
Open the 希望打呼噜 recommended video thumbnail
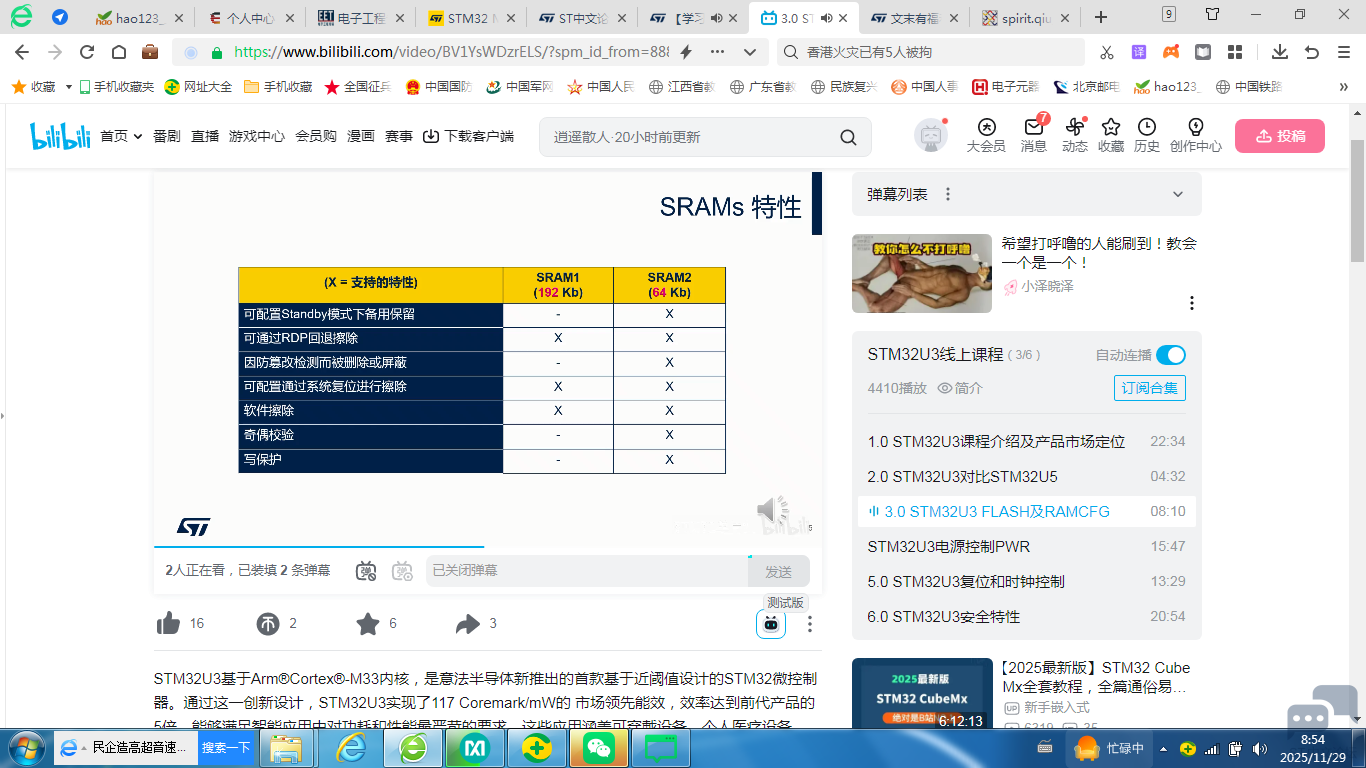[922, 274]
